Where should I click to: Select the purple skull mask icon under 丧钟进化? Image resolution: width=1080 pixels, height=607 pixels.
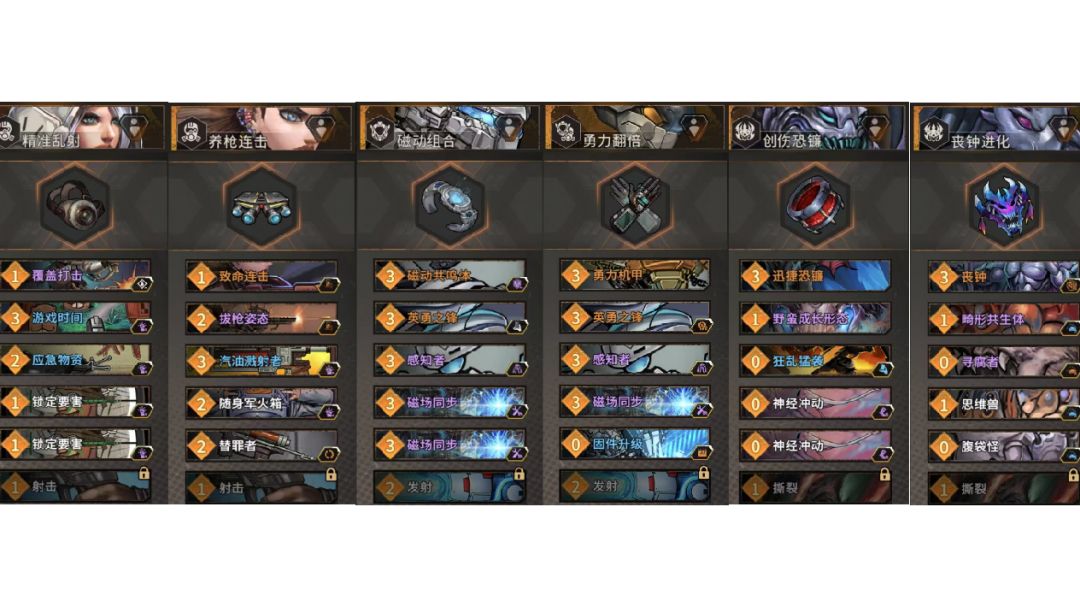point(1003,206)
